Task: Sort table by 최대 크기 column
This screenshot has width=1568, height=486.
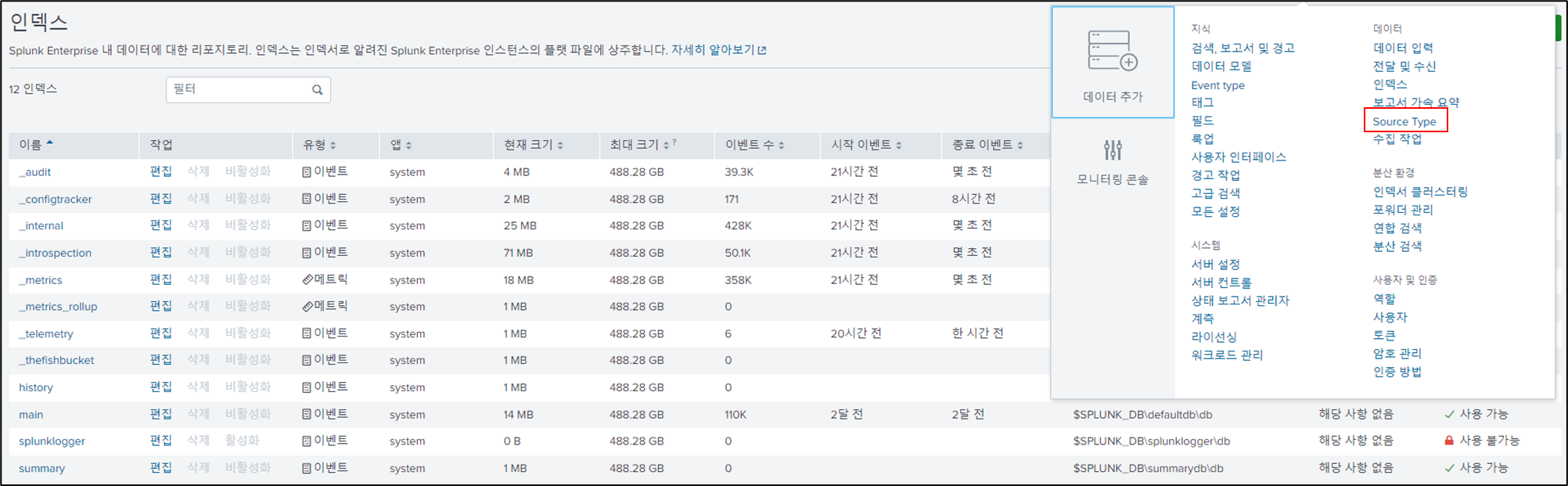Action: pyautogui.click(x=639, y=145)
